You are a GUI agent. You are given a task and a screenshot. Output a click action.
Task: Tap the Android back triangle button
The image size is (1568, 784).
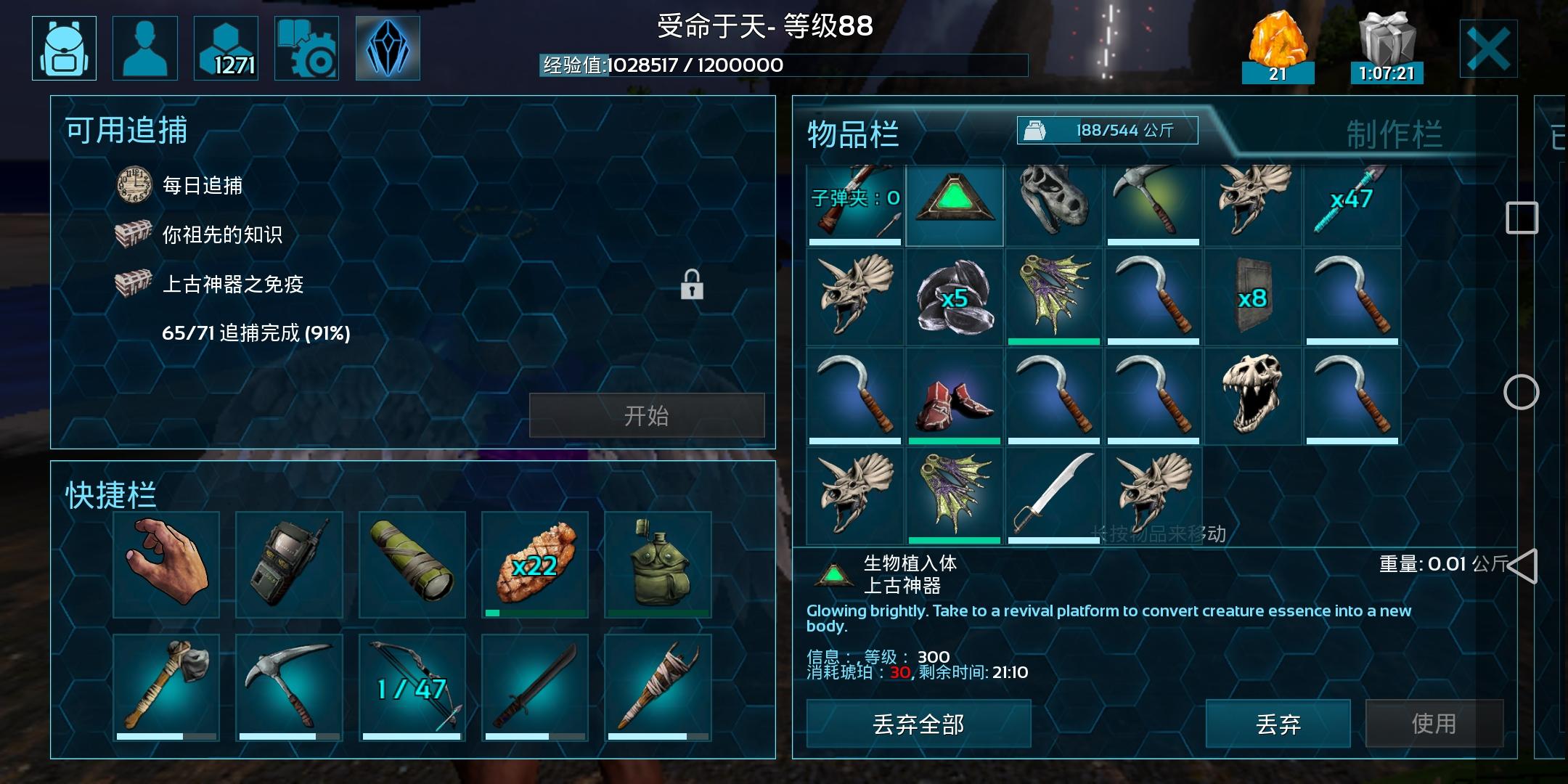pos(1522,566)
